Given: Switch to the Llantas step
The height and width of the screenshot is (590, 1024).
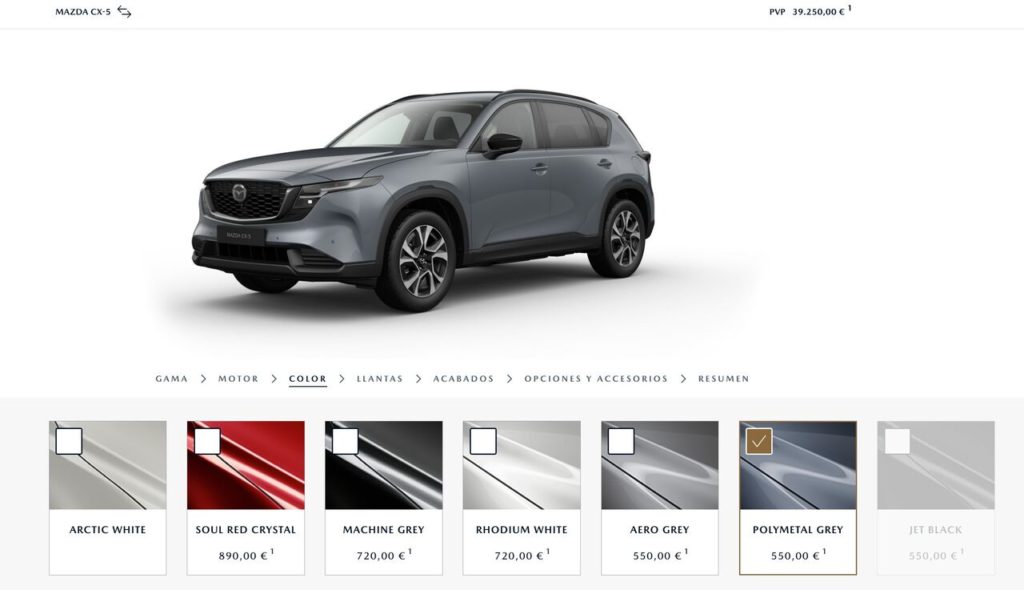Looking at the screenshot, I should click(x=379, y=379).
